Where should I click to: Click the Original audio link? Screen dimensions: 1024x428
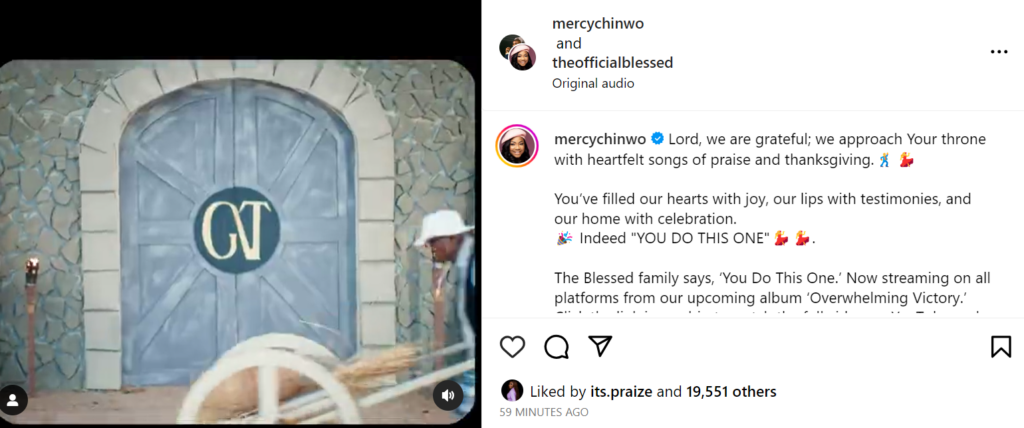coord(593,84)
